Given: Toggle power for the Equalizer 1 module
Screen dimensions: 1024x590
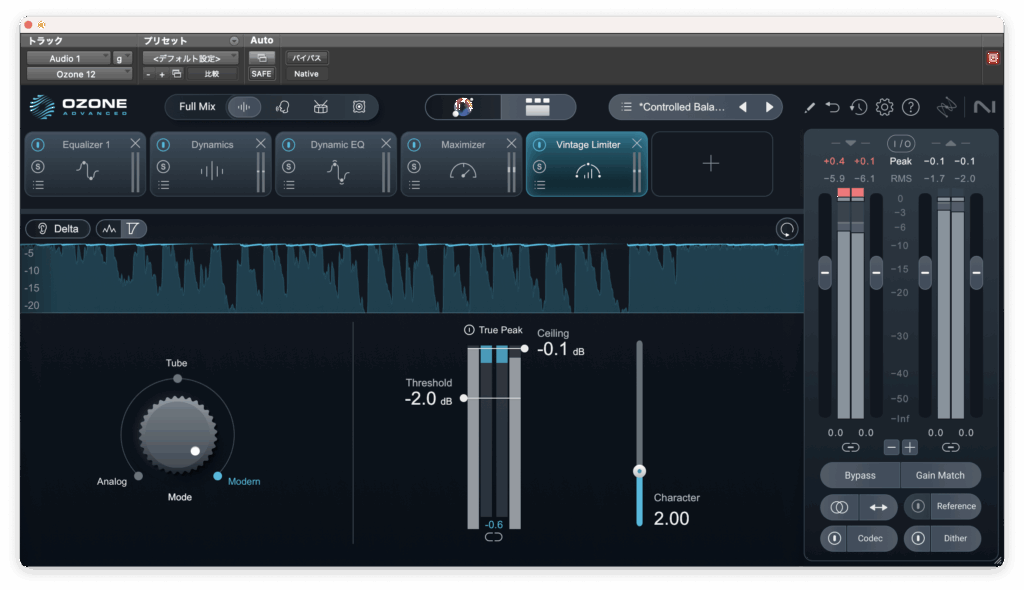Looking at the screenshot, I should pyautogui.click(x=38, y=145).
